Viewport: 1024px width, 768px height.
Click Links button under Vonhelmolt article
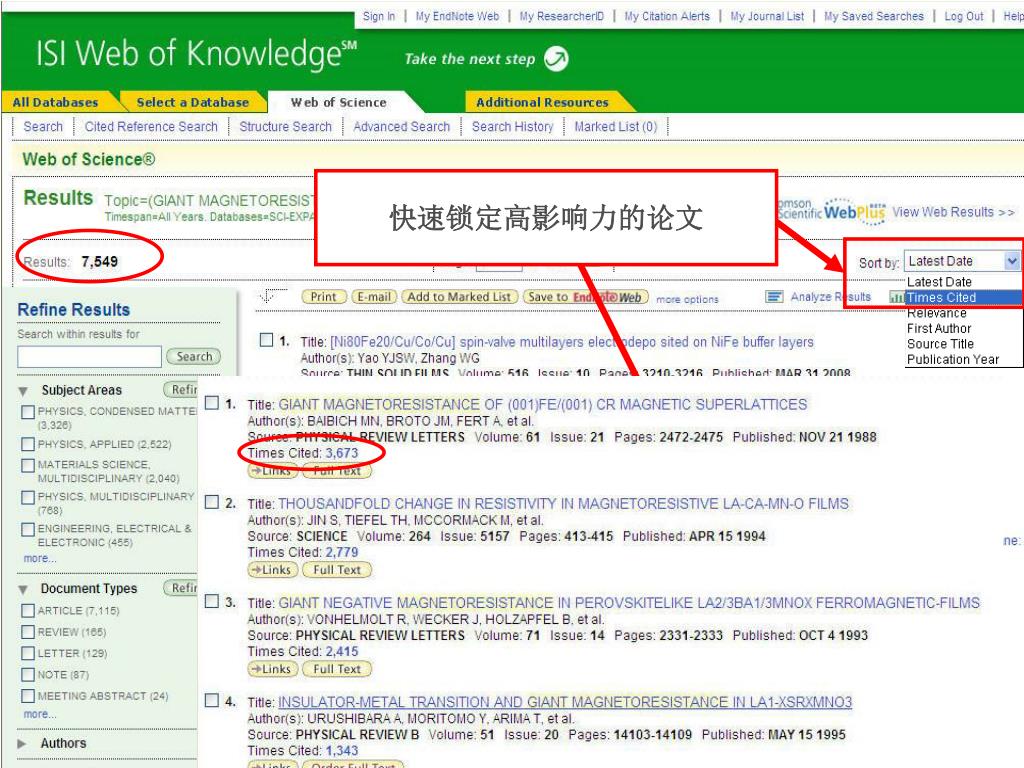pyautogui.click(x=272, y=669)
